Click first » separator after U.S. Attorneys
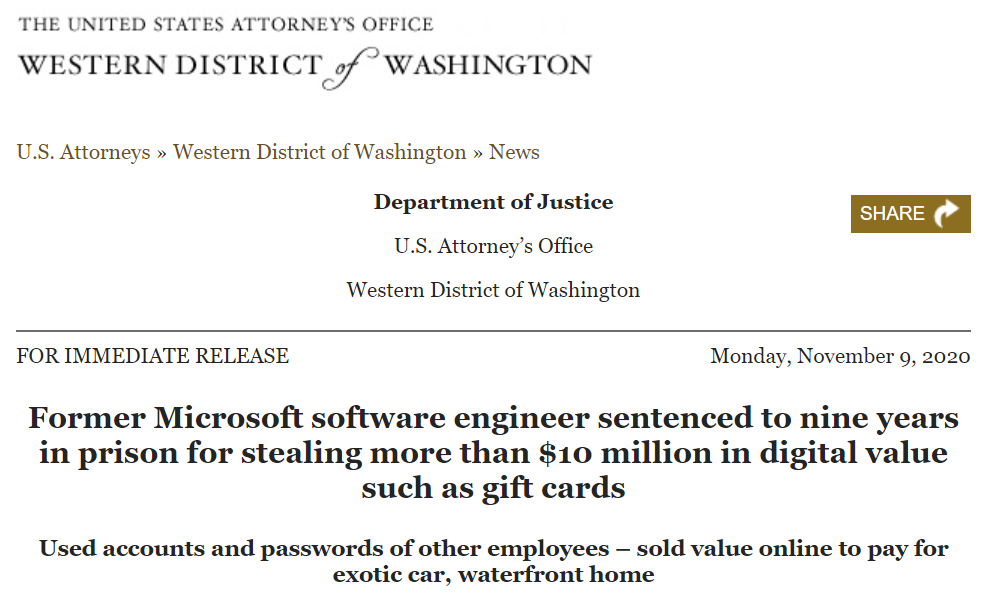The image size is (989, 609). [162, 153]
